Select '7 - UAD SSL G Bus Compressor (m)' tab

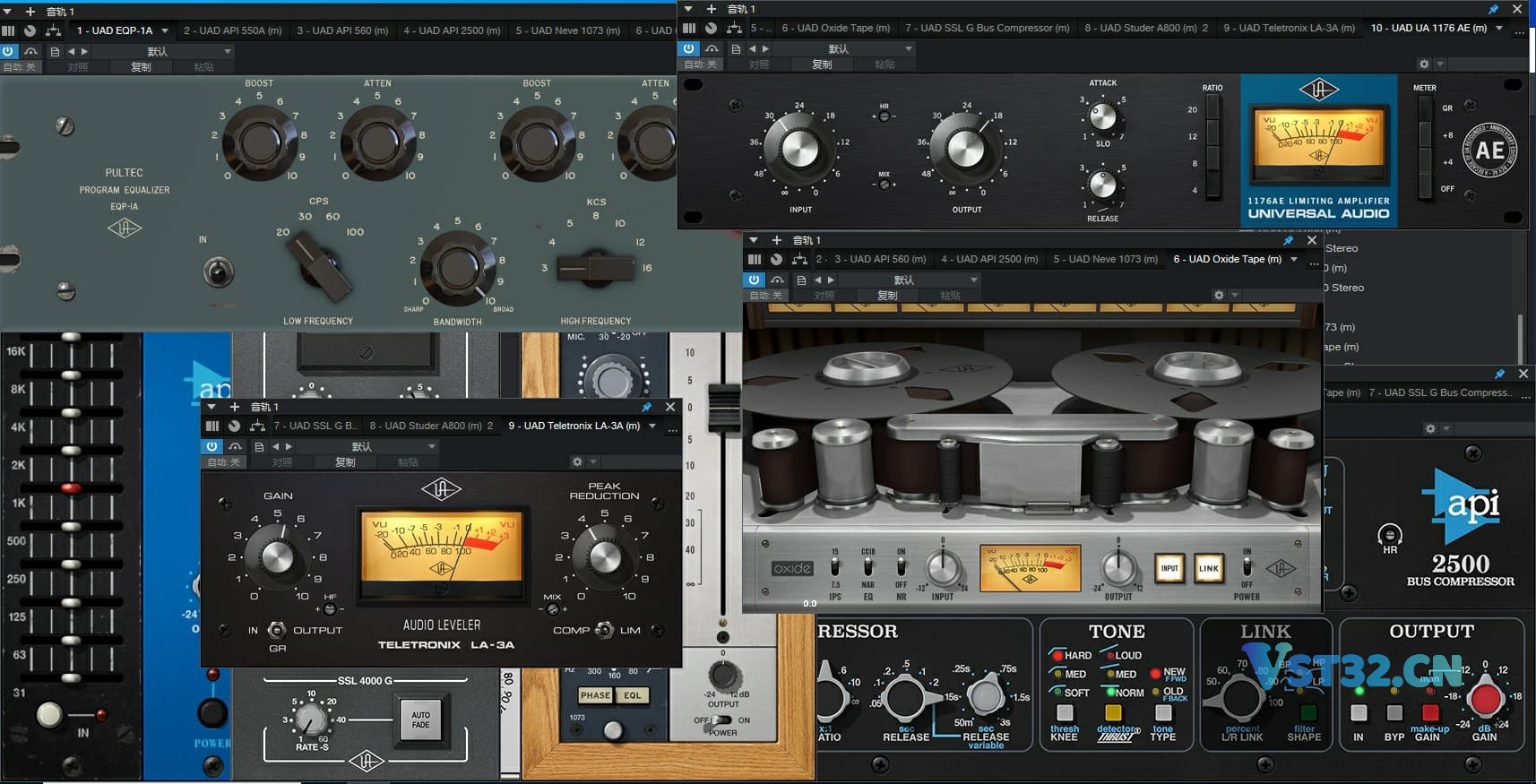(987, 28)
